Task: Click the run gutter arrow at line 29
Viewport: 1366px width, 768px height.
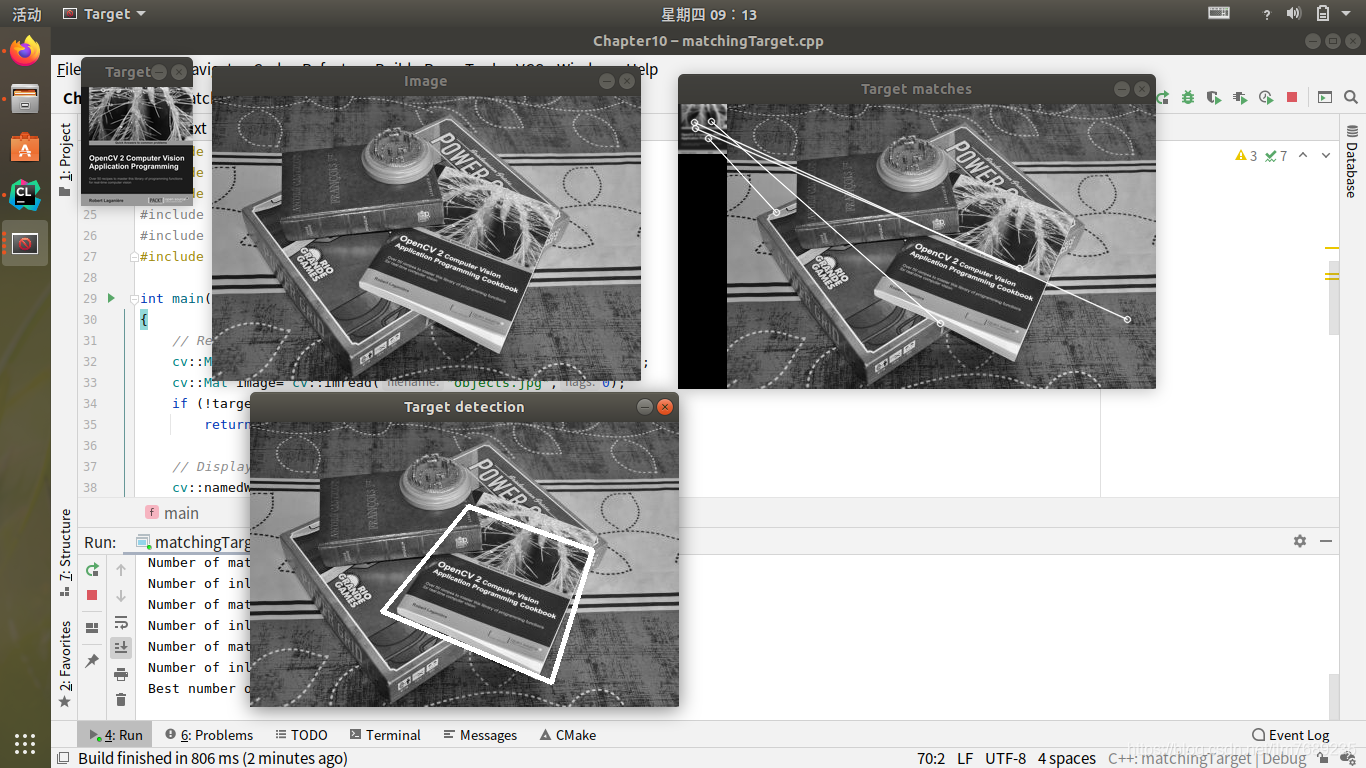Action: [x=111, y=298]
